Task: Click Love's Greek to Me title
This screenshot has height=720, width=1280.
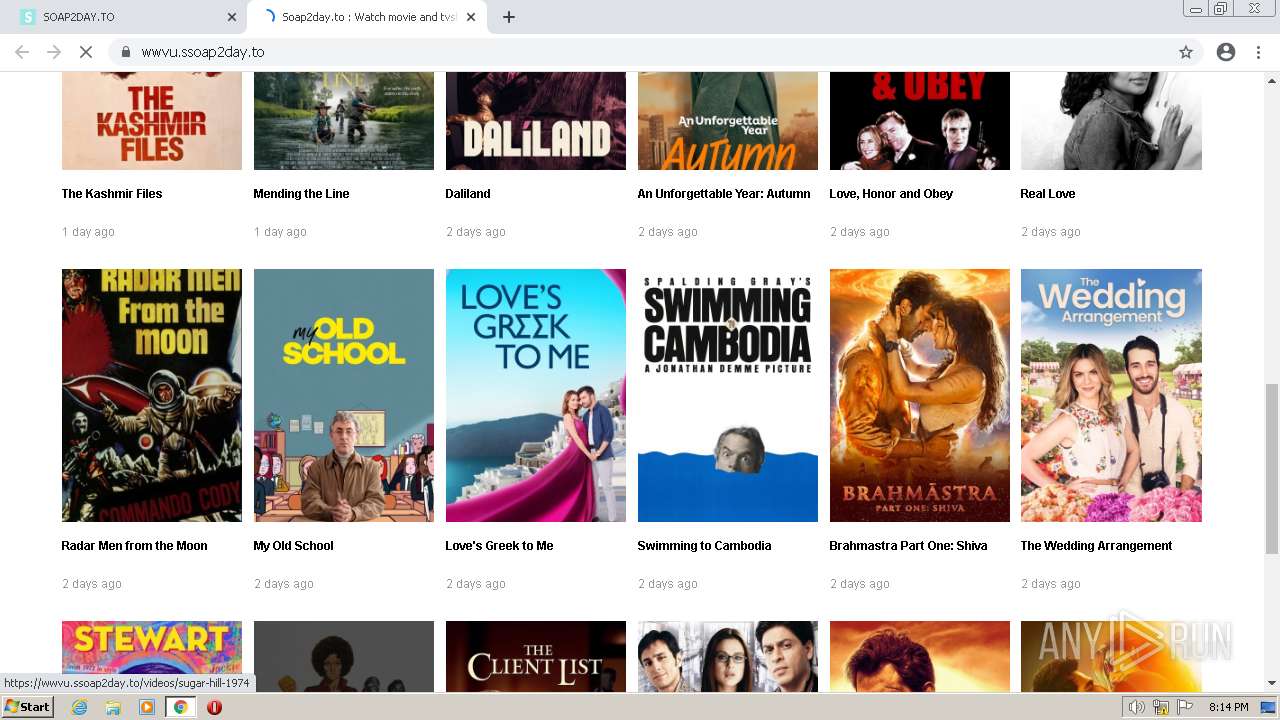Action: [x=499, y=546]
